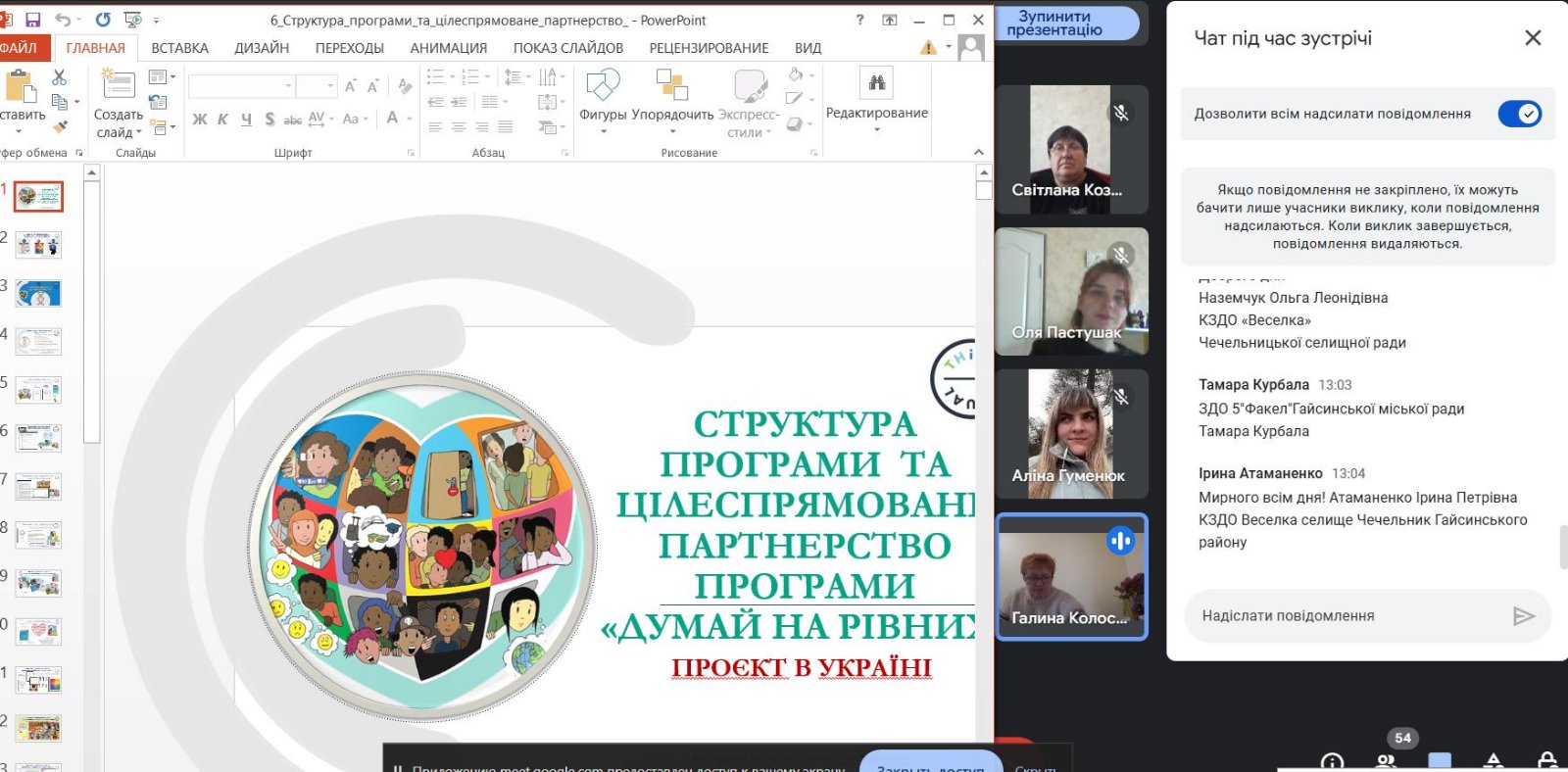The image size is (1568, 772).
Task: Open meeting details info icon in Meet
Action: tap(1332, 762)
